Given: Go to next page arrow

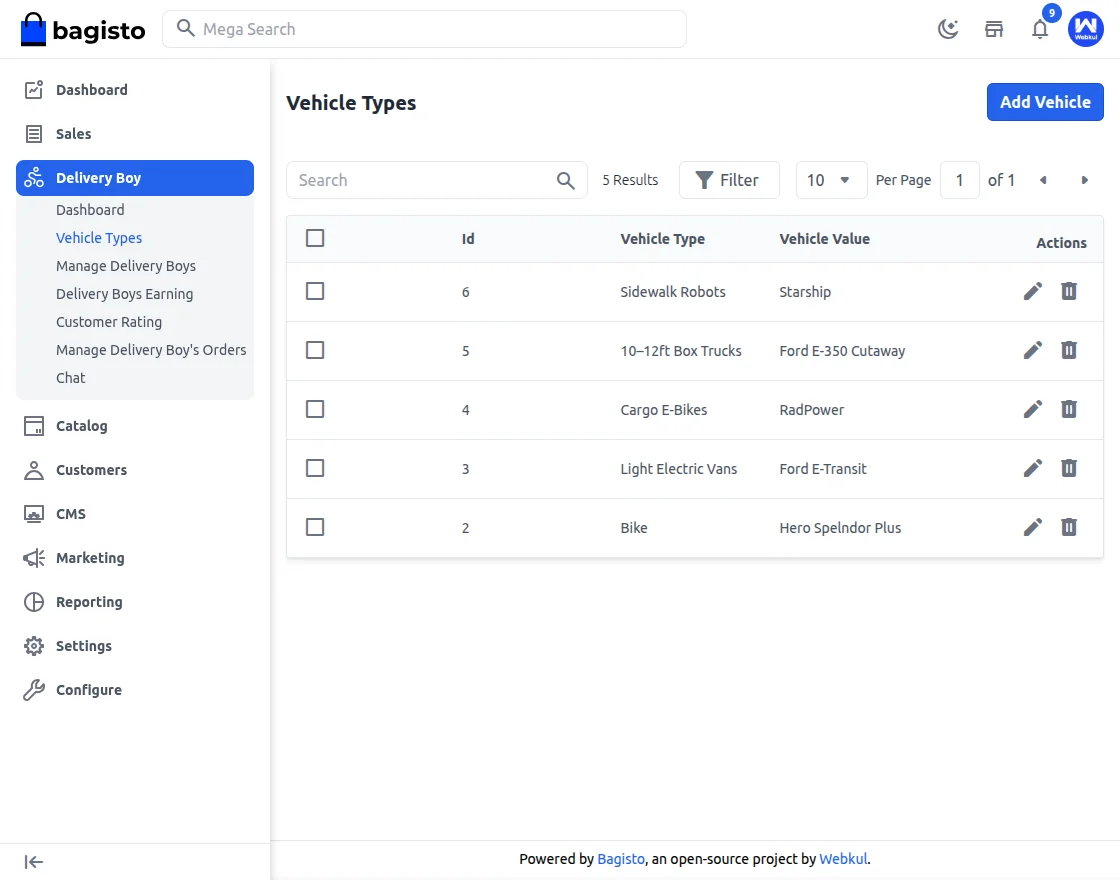Looking at the screenshot, I should pyautogui.click(x=1084, y=180).
